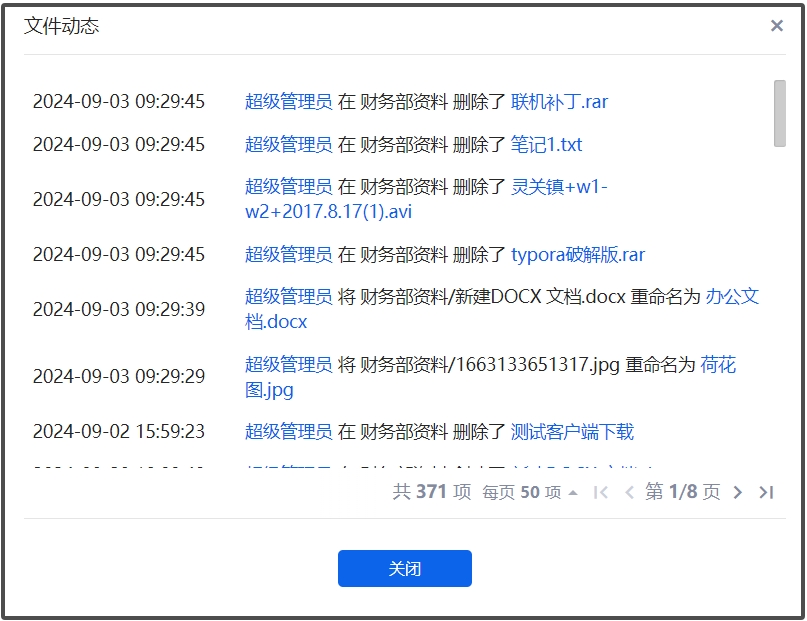Go to the first page of results
807x621 pixels.
(x=601, y=492)
